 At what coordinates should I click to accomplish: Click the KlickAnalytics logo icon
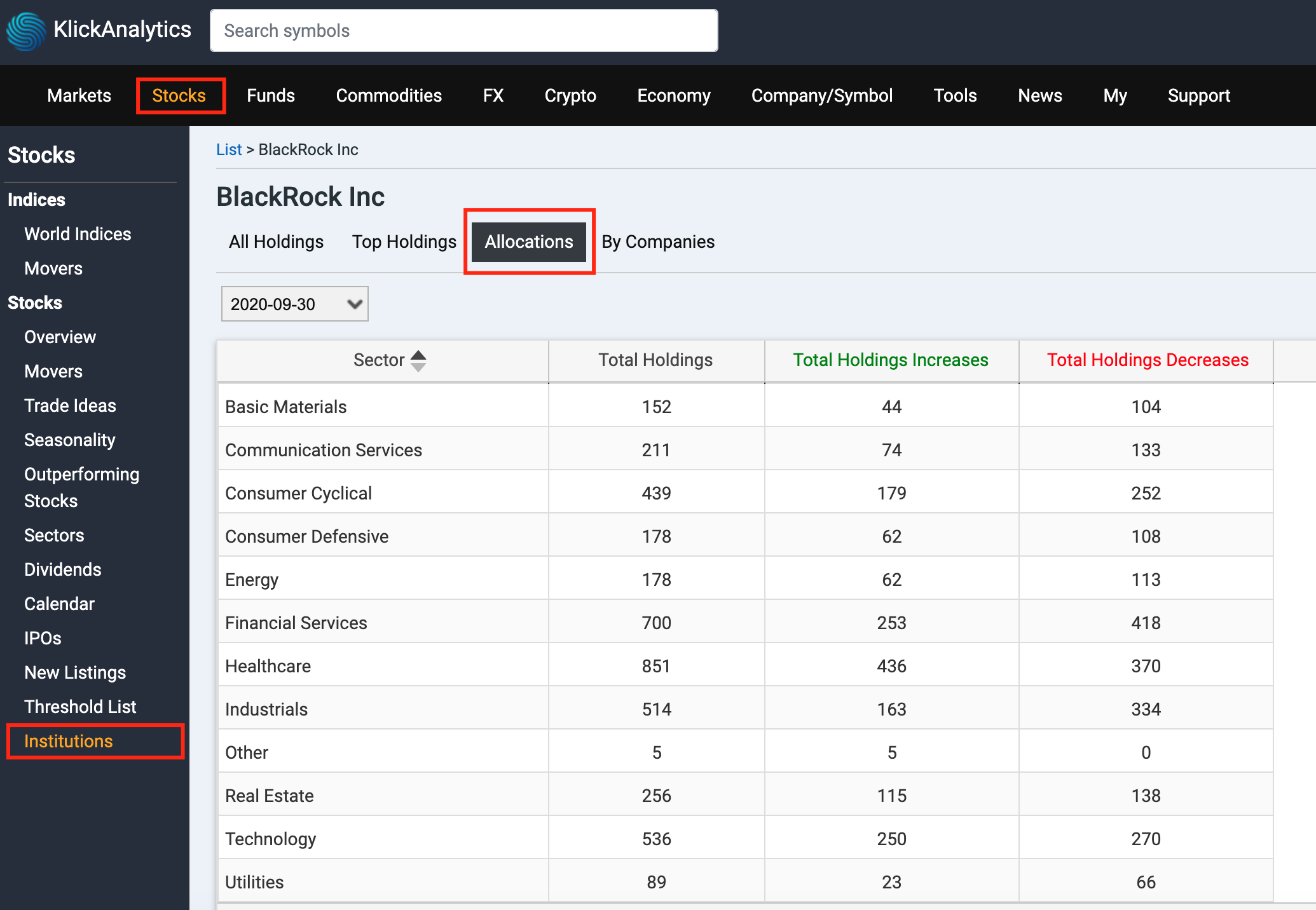(26, 31)
